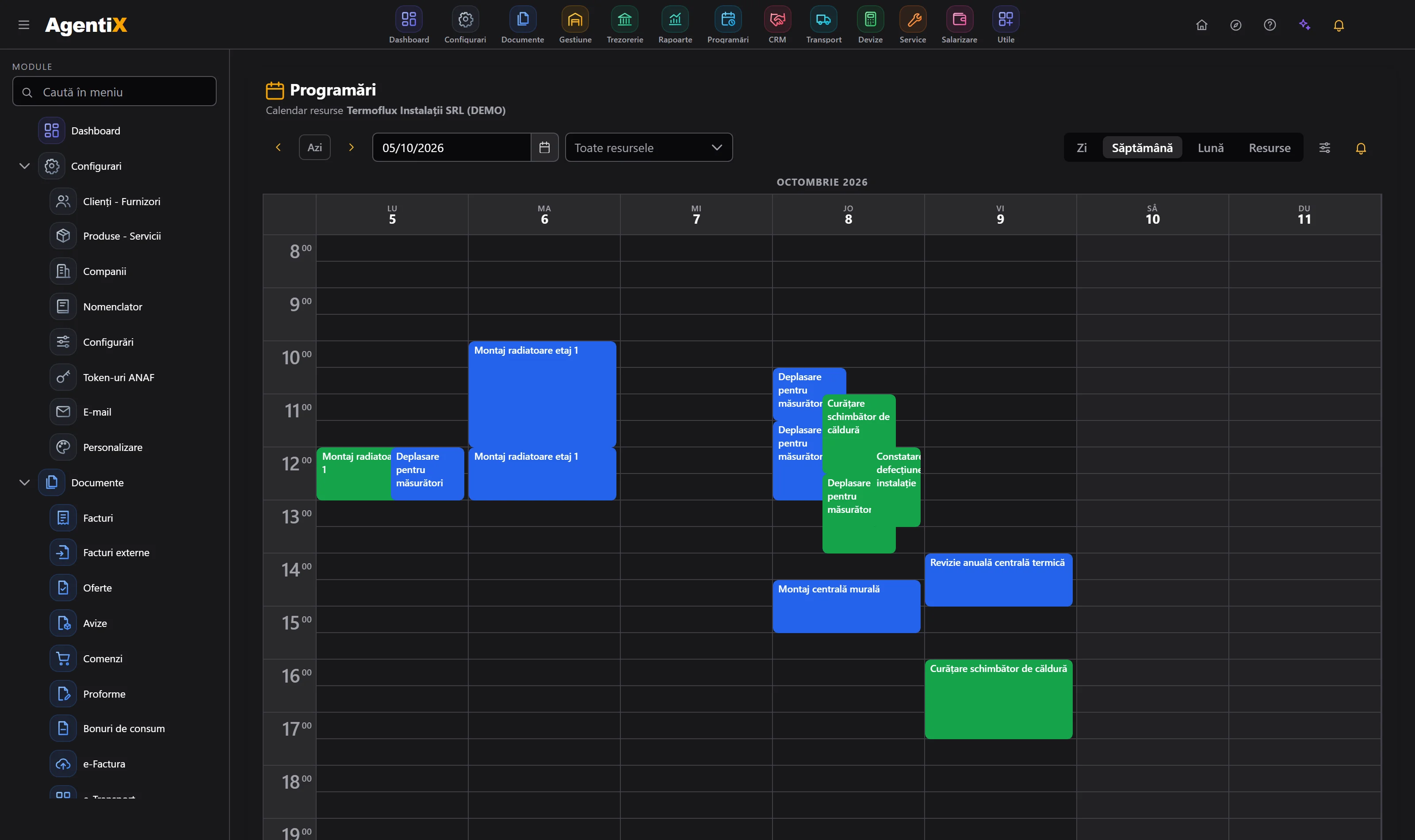Image resolution: width=1415 pixels, height=840 pixels.
Task: Click the compass icon in header
Action: [x=1235, y=25]
